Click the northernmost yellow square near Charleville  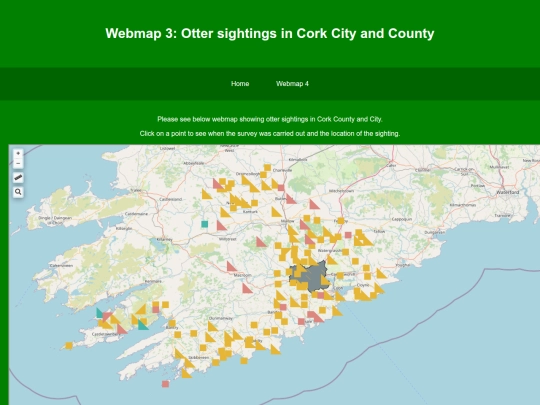pyautogui.click(x=267, y=168)
